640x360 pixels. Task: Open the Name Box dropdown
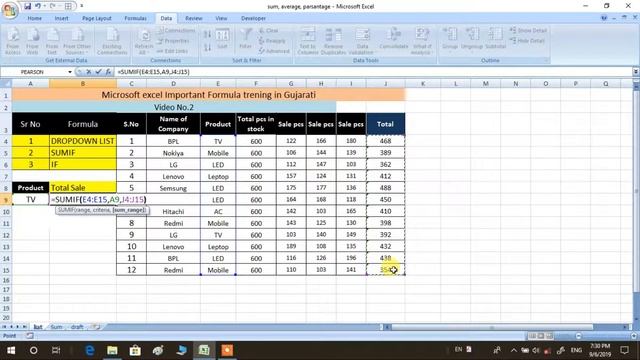(70, 72)
